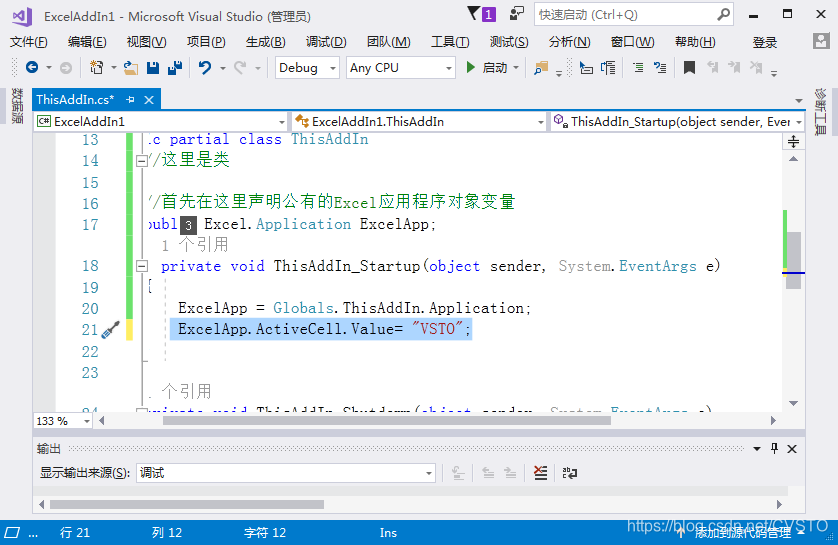Open the 工具(T) tools menu

(450, 42)
